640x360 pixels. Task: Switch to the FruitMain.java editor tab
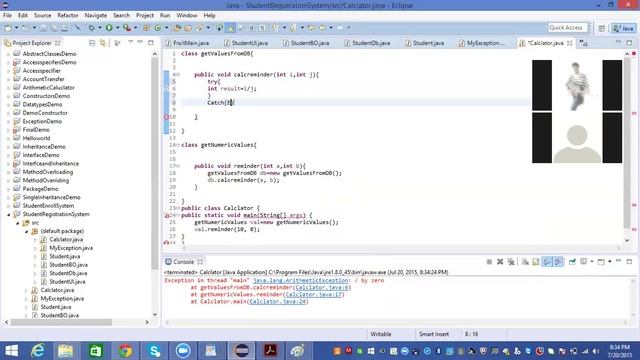[x=187, y=43]
